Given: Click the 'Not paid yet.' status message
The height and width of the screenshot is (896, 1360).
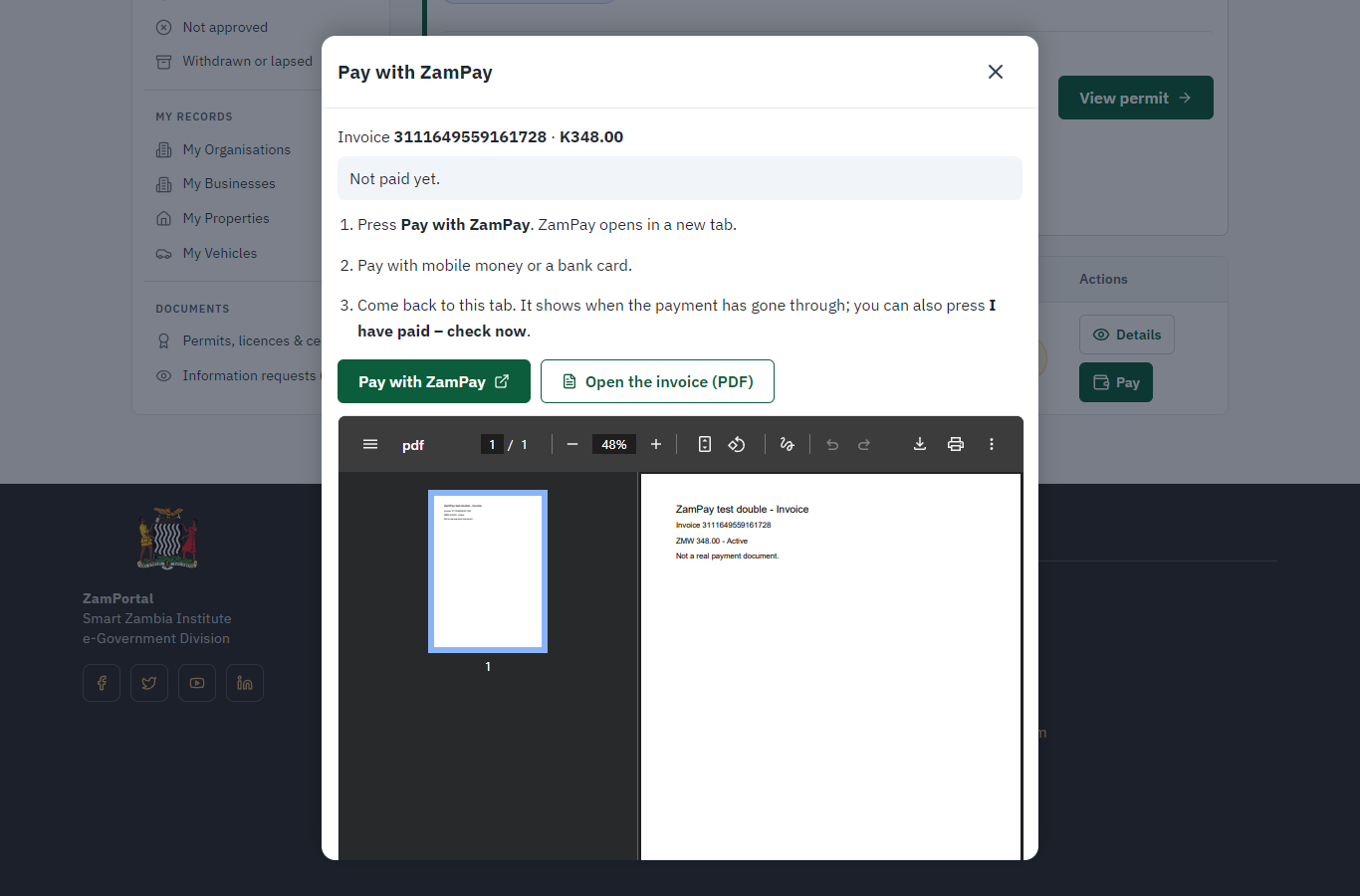Looking at the screenshot, I should pyautogui.click(x=680, y=178).
